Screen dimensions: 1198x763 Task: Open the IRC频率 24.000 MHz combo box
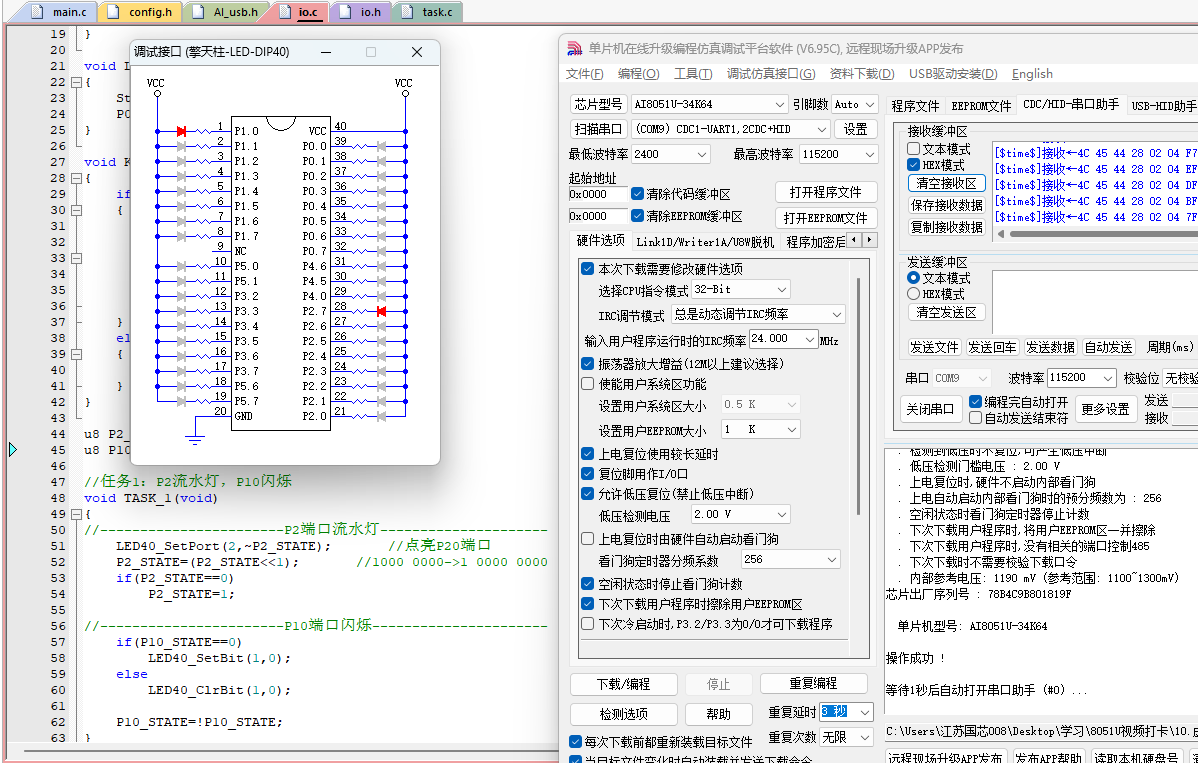coord(783,338)
